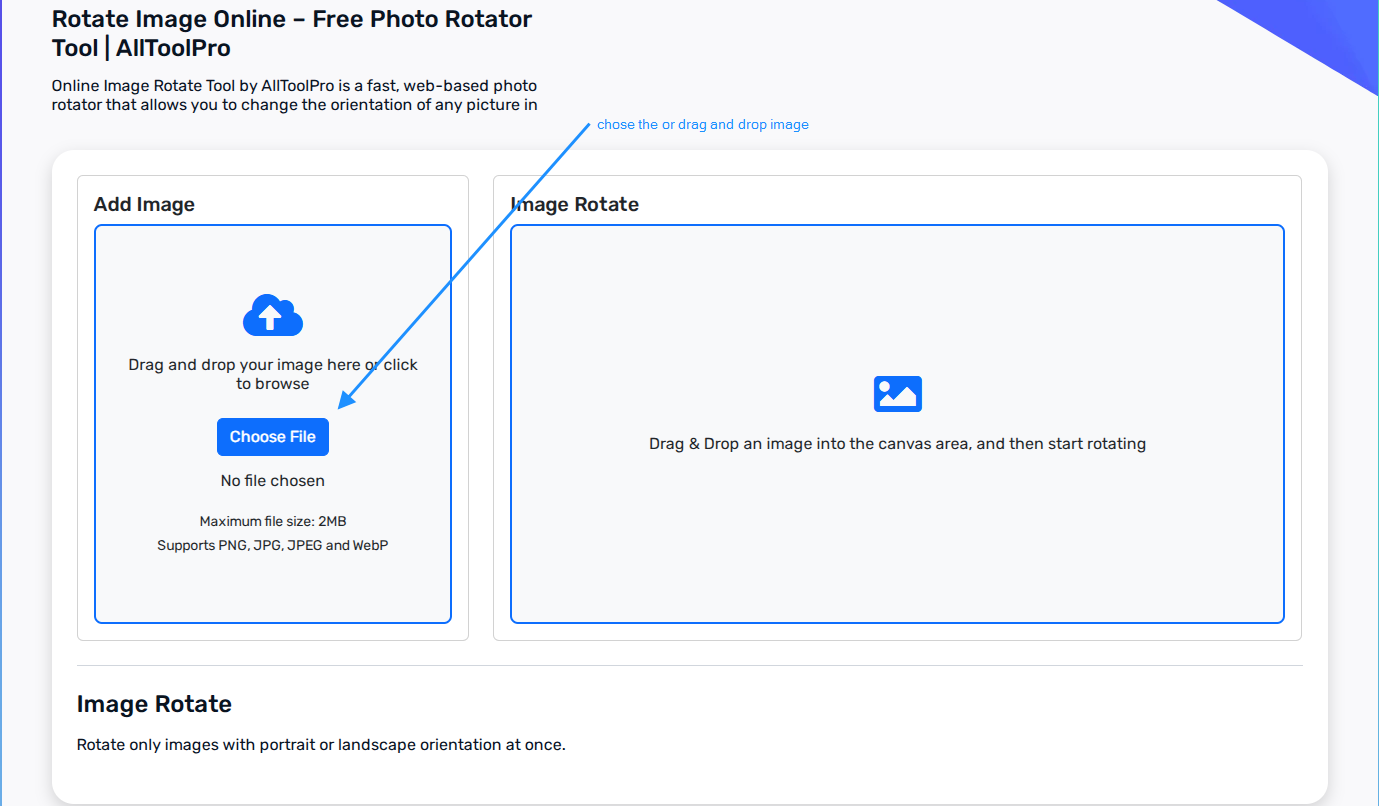Screen dimensions: 1379x806
Task: Click the "Add Image" panel heading
Action: click(144, 204)
